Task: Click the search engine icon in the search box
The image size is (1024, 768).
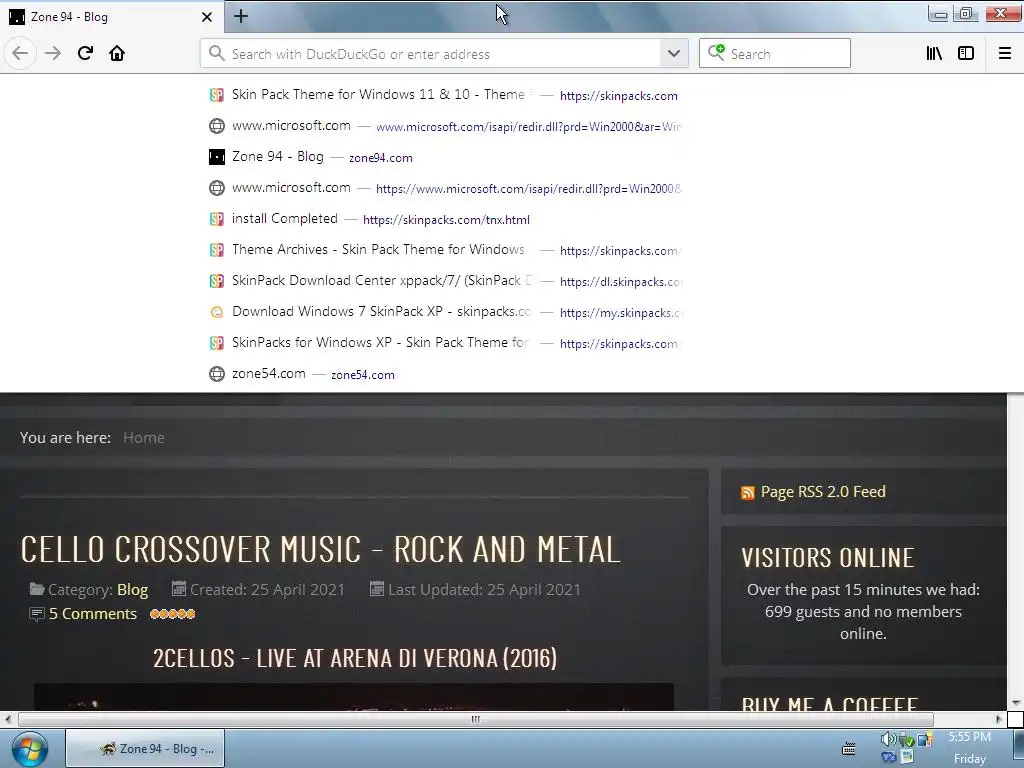Action: coord(716,53)
